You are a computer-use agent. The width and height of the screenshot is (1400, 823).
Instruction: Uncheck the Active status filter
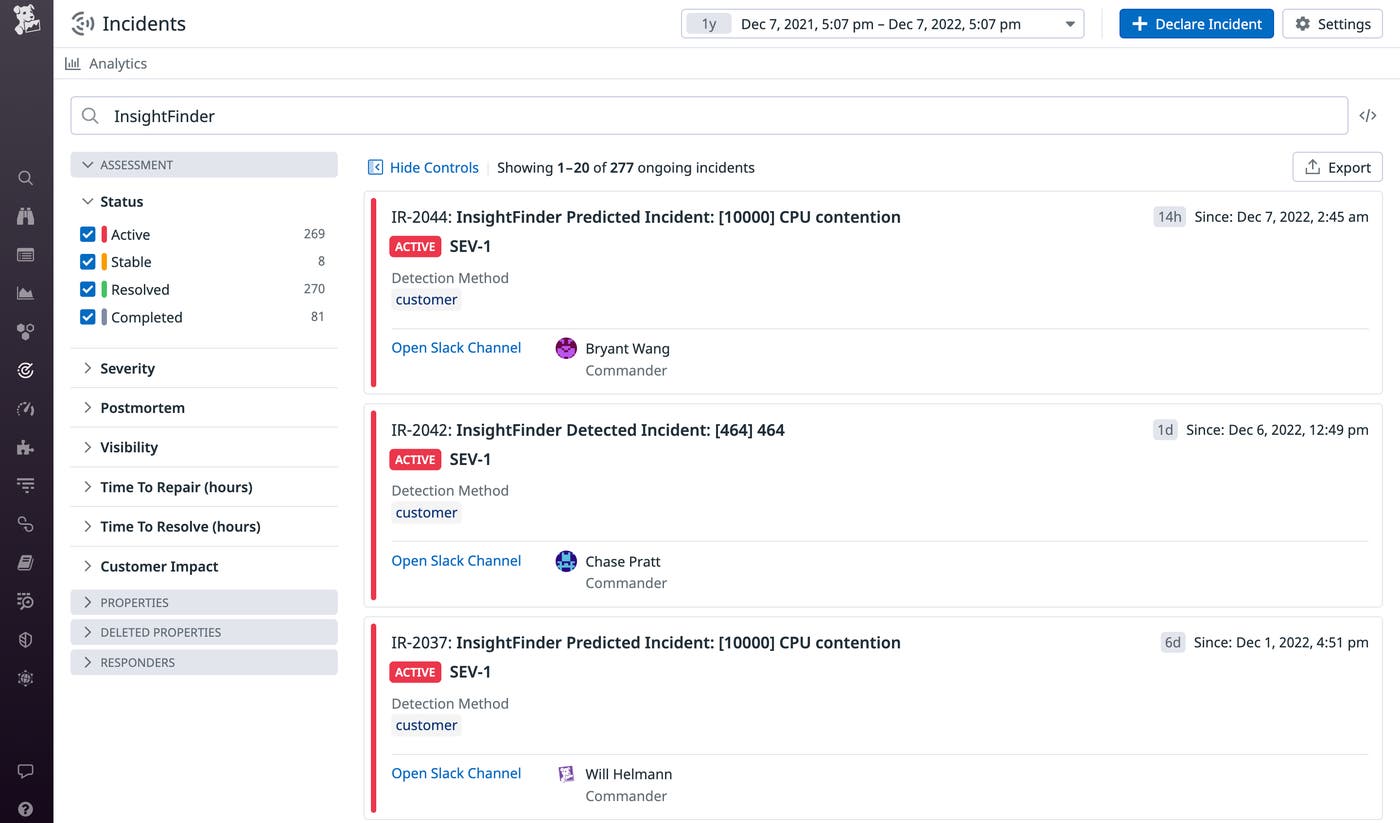point(88,233)
